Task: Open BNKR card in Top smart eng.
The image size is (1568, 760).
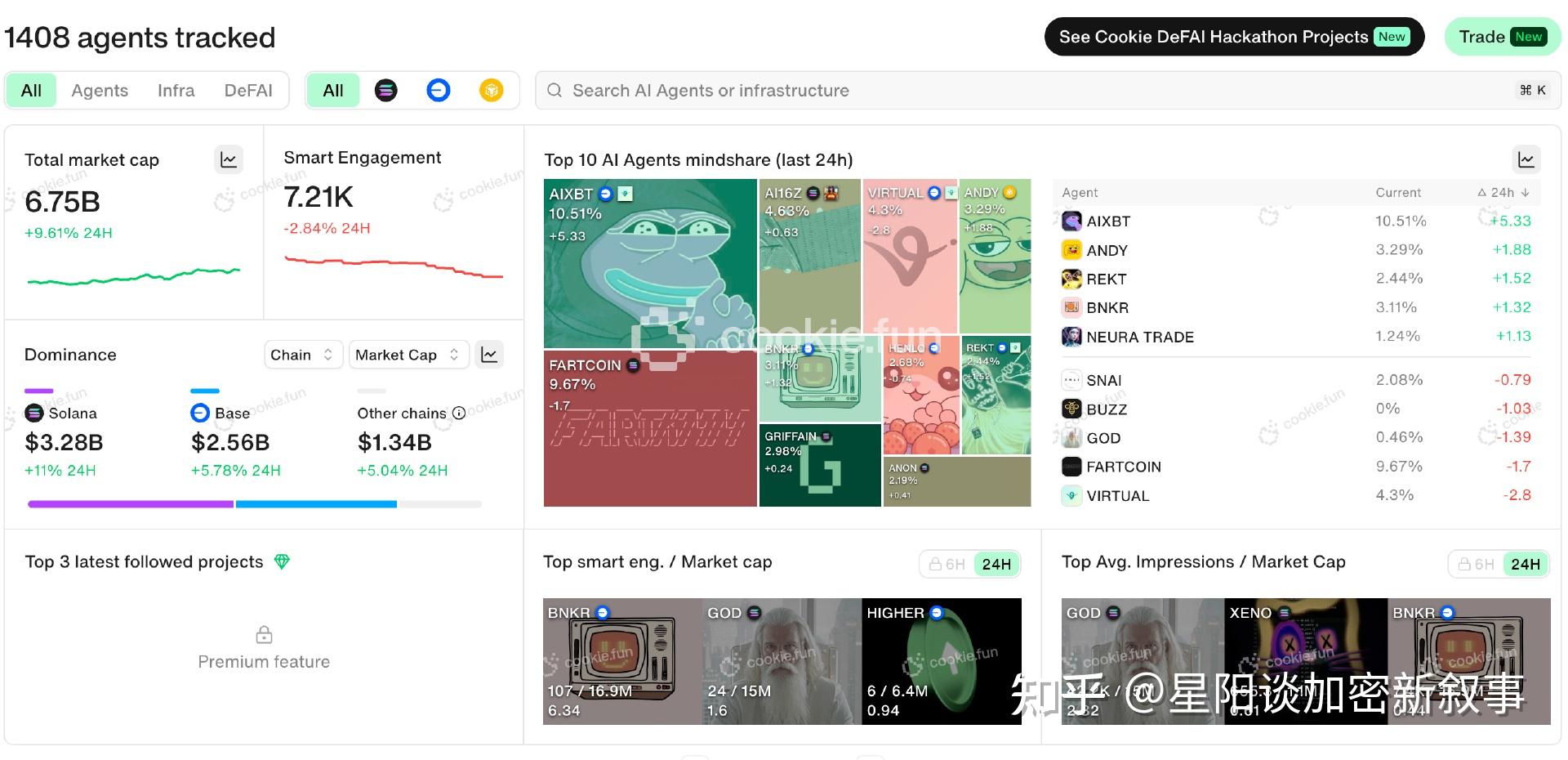Action: 622,661
